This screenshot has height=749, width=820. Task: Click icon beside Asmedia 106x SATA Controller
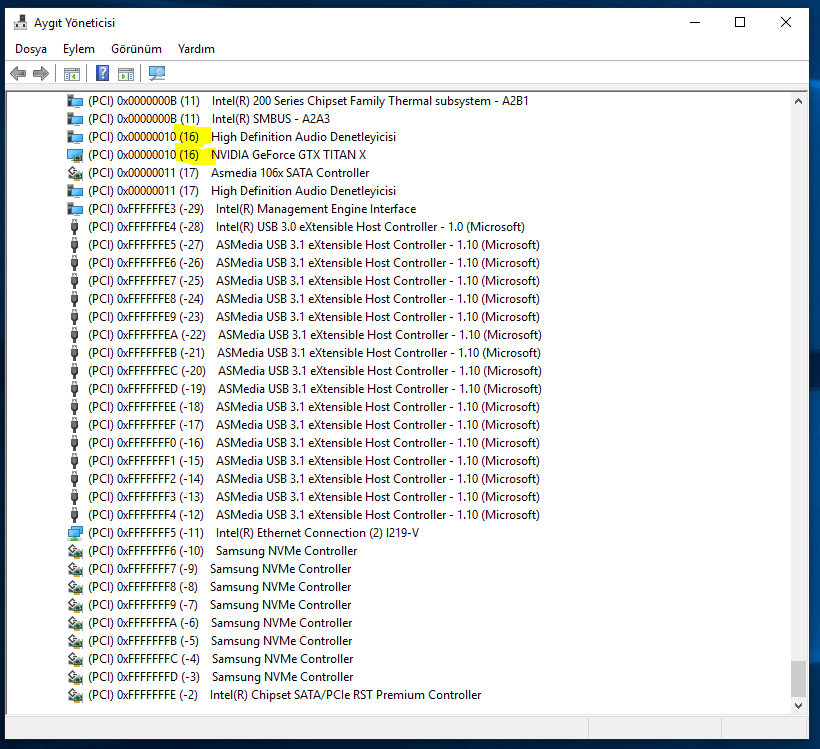(75, 173)
